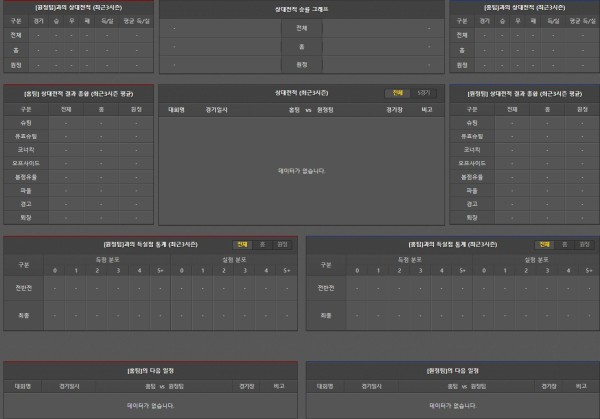Switch to the 5경기 tab in 상대전적
The width and height of the screenshot is (600, 419).
click(424, 92)
